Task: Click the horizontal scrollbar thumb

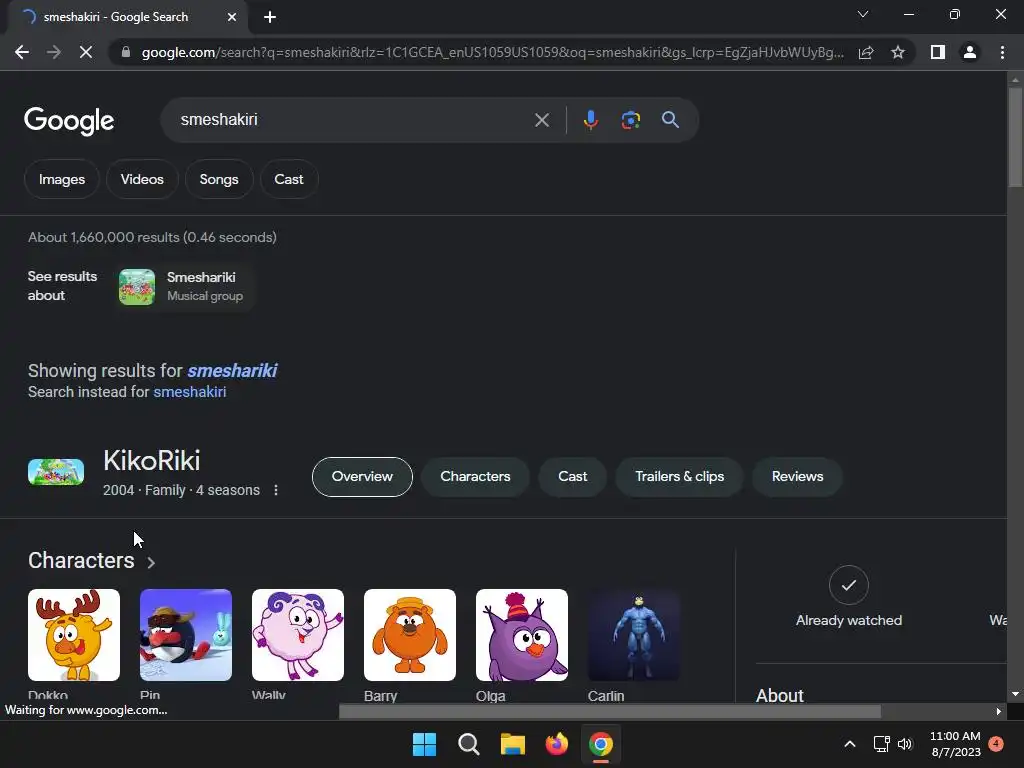Action: click(x=609, y=711)
